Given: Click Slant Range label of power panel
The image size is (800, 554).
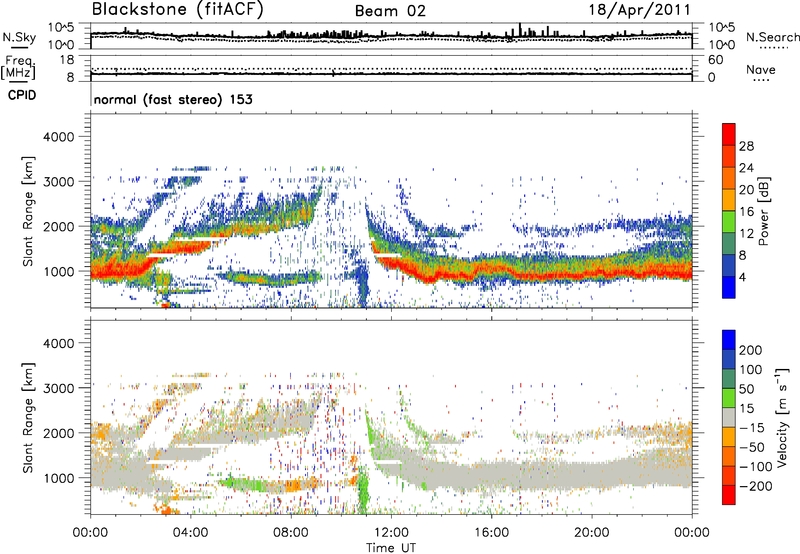Looking at the screenshot, I should (x=28, y=211).
